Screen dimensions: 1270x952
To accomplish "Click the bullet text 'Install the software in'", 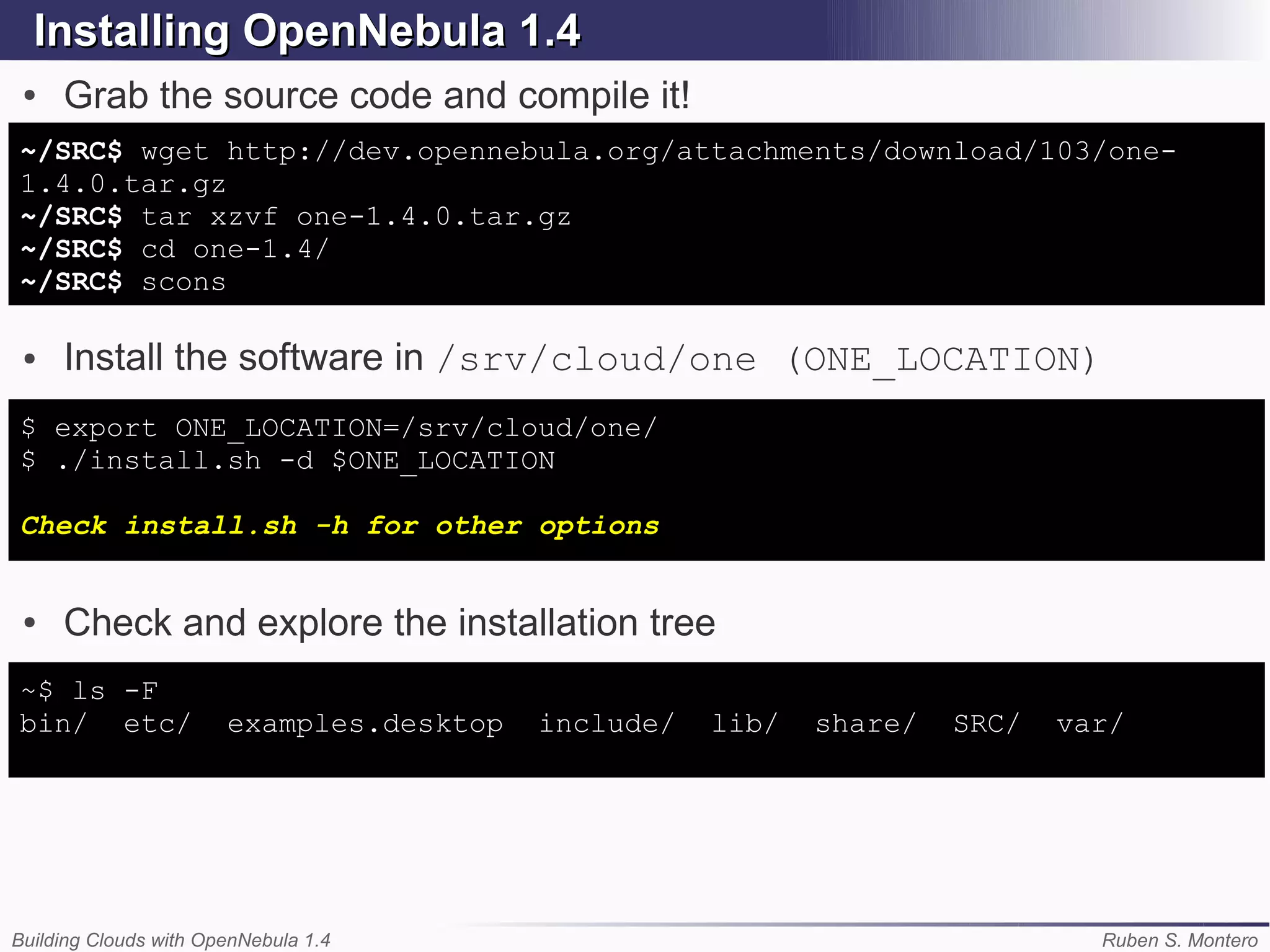I will (244, 358).
